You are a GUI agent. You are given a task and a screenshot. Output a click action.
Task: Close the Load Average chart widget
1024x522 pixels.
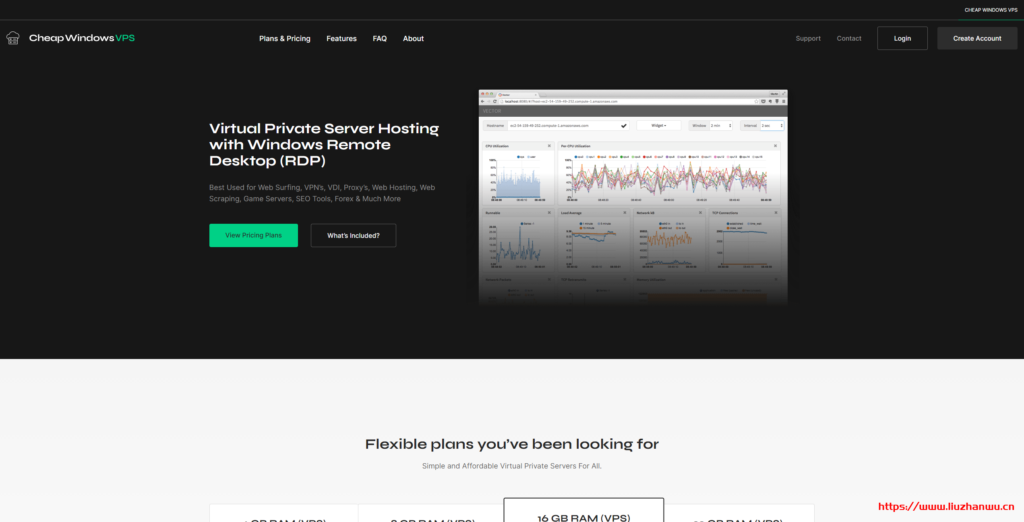(625, 213)
